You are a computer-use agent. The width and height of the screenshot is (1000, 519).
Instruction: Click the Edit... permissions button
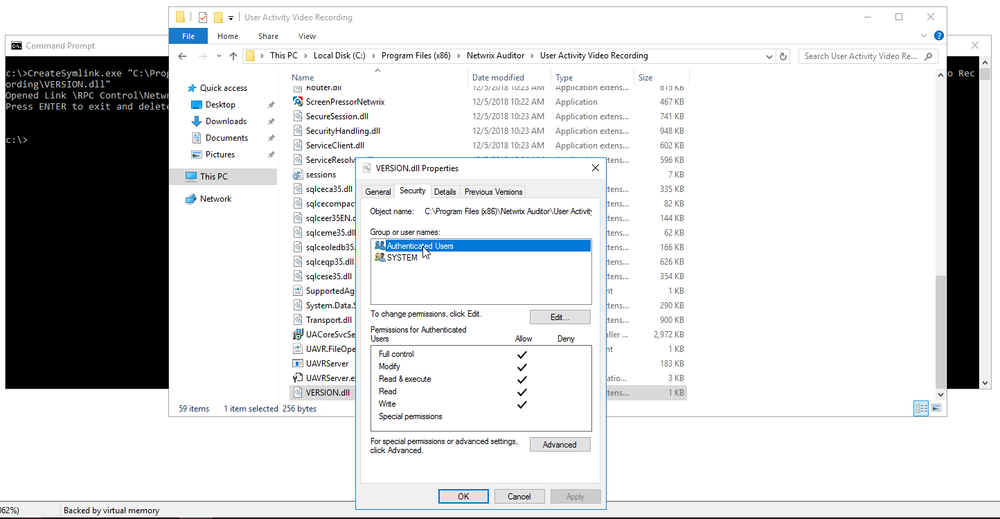pos(560,317)
